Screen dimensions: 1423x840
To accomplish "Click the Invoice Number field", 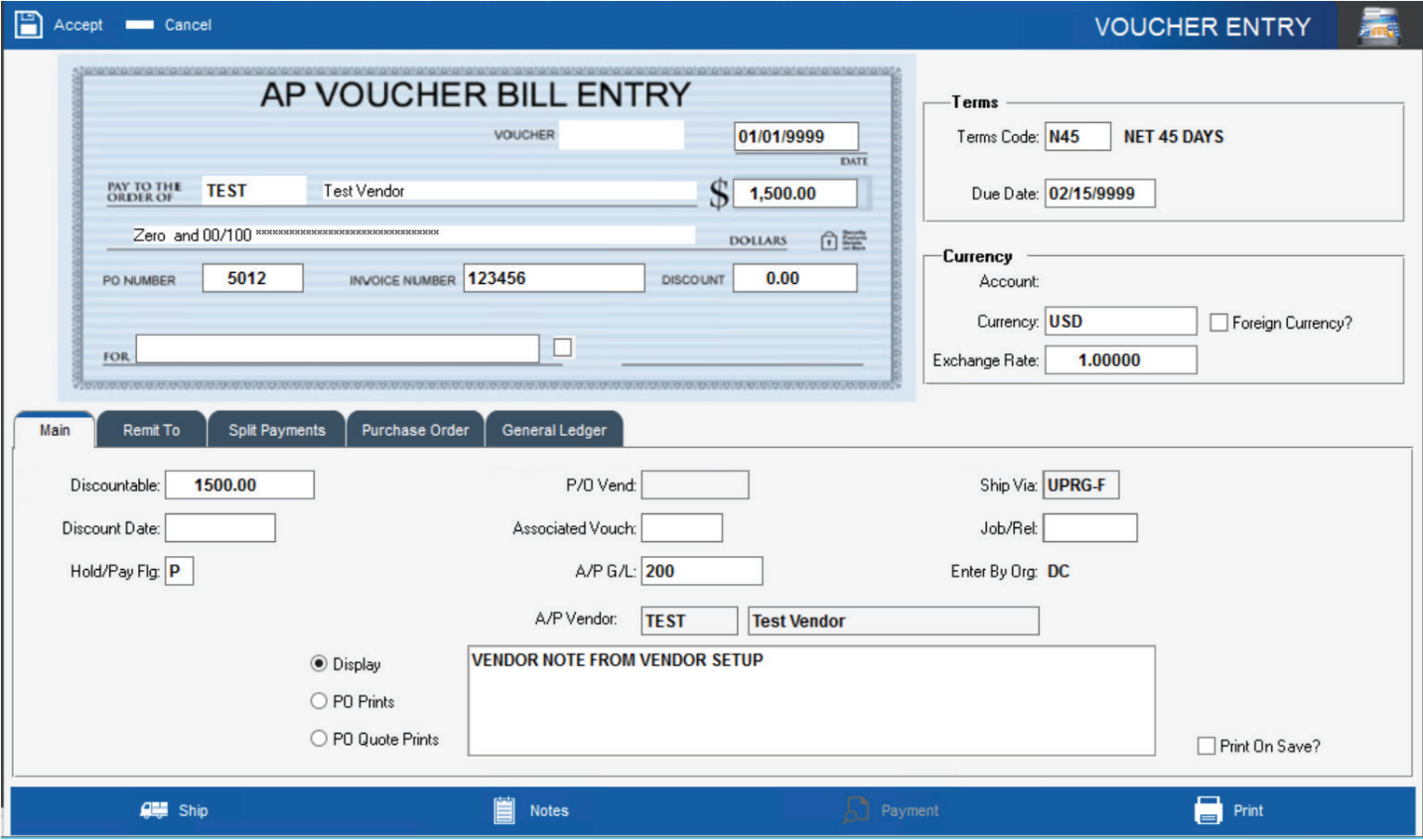I will coord(552,278).
